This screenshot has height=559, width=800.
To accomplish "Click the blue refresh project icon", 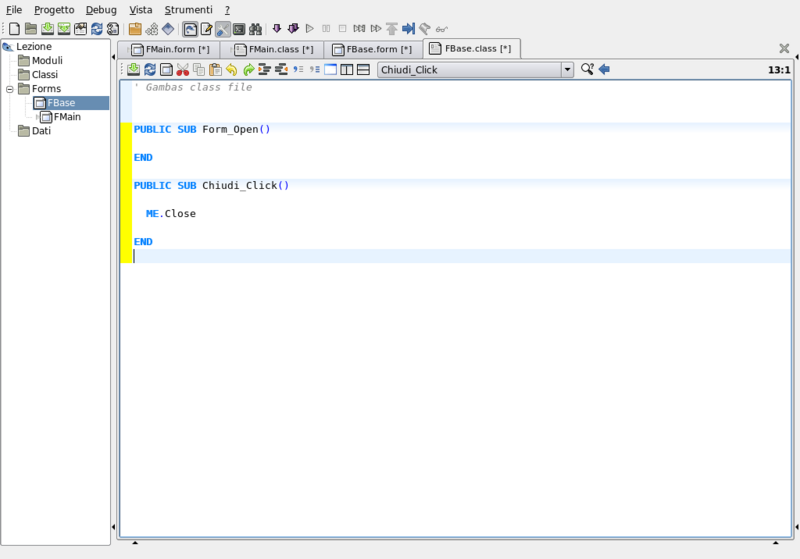I will (x=96, y=29).
